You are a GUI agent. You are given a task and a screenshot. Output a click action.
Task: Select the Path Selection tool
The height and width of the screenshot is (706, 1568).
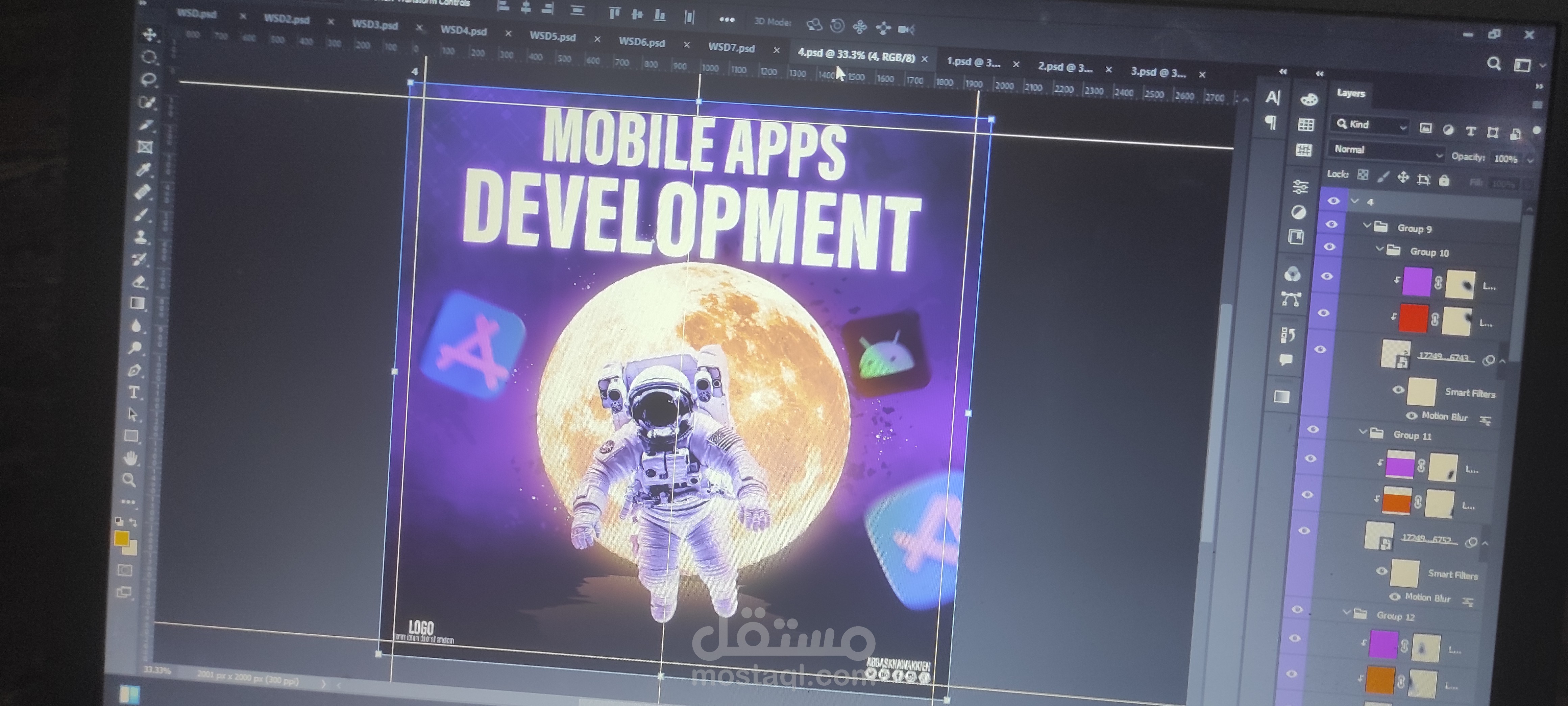pyautogui.click(x=133, y=414)
